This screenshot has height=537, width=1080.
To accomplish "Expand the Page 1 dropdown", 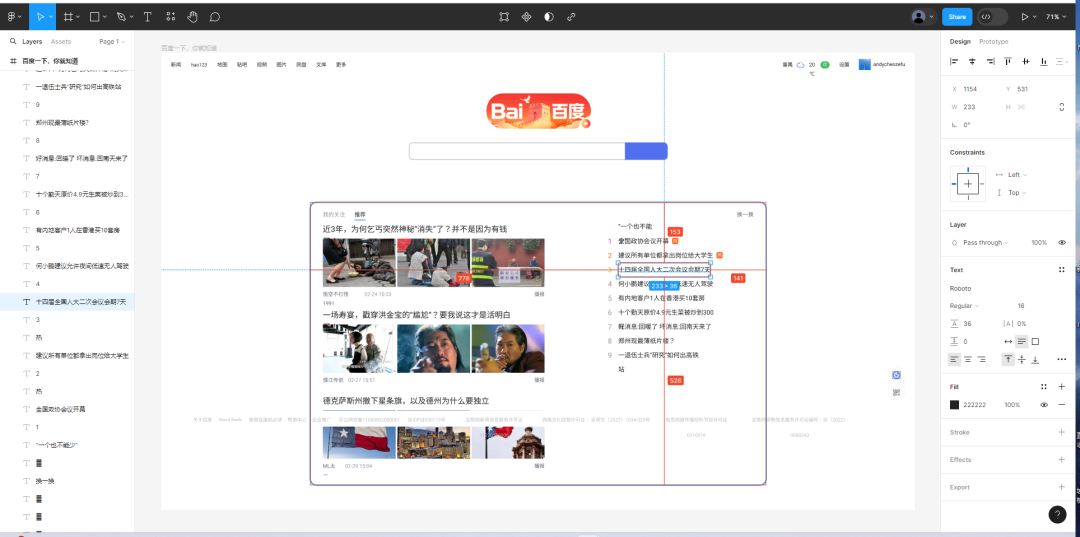I will pos(112,41).
